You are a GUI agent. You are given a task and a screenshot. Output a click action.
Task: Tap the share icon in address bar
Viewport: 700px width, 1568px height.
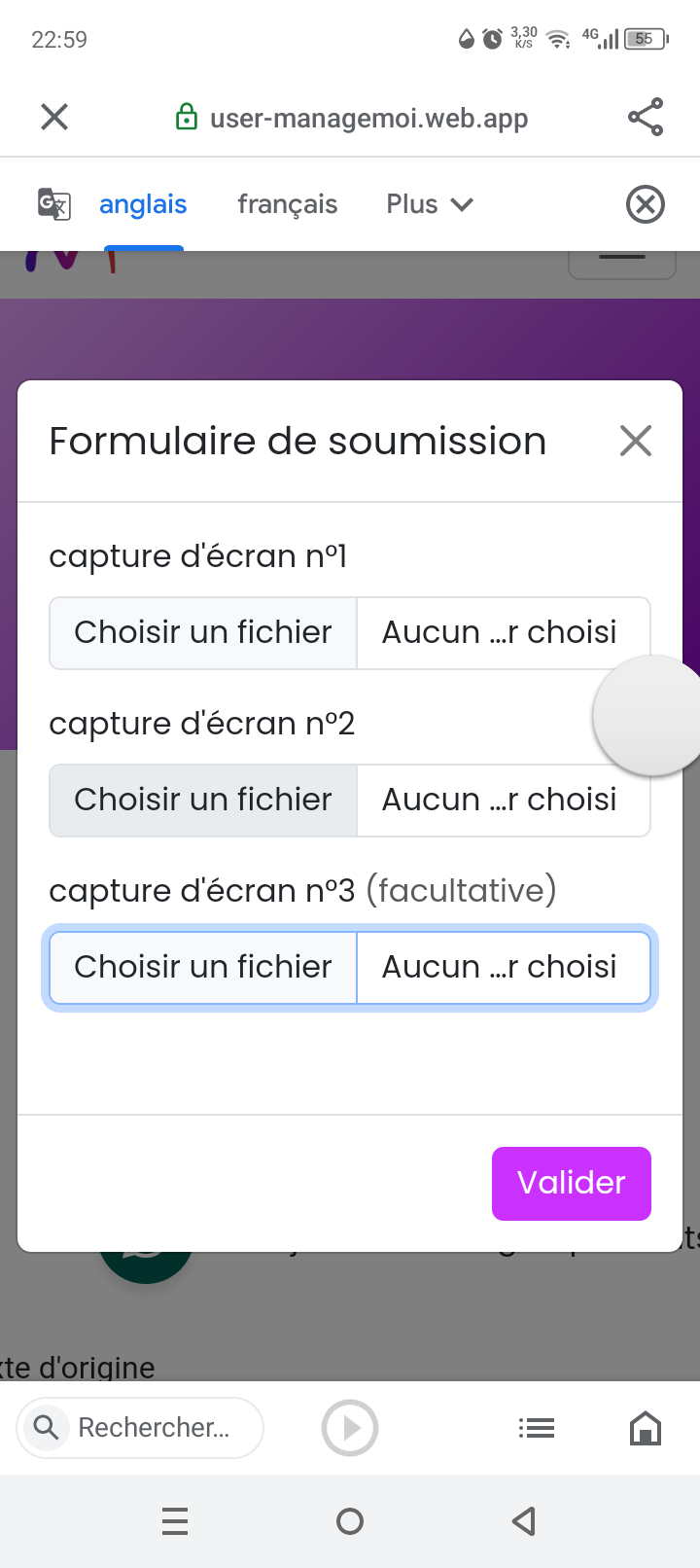(646, 118)
